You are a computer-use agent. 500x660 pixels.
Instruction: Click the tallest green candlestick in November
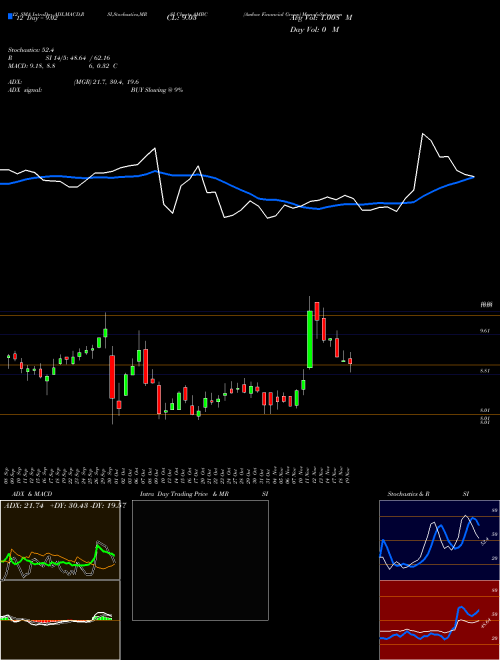[310, 339]
